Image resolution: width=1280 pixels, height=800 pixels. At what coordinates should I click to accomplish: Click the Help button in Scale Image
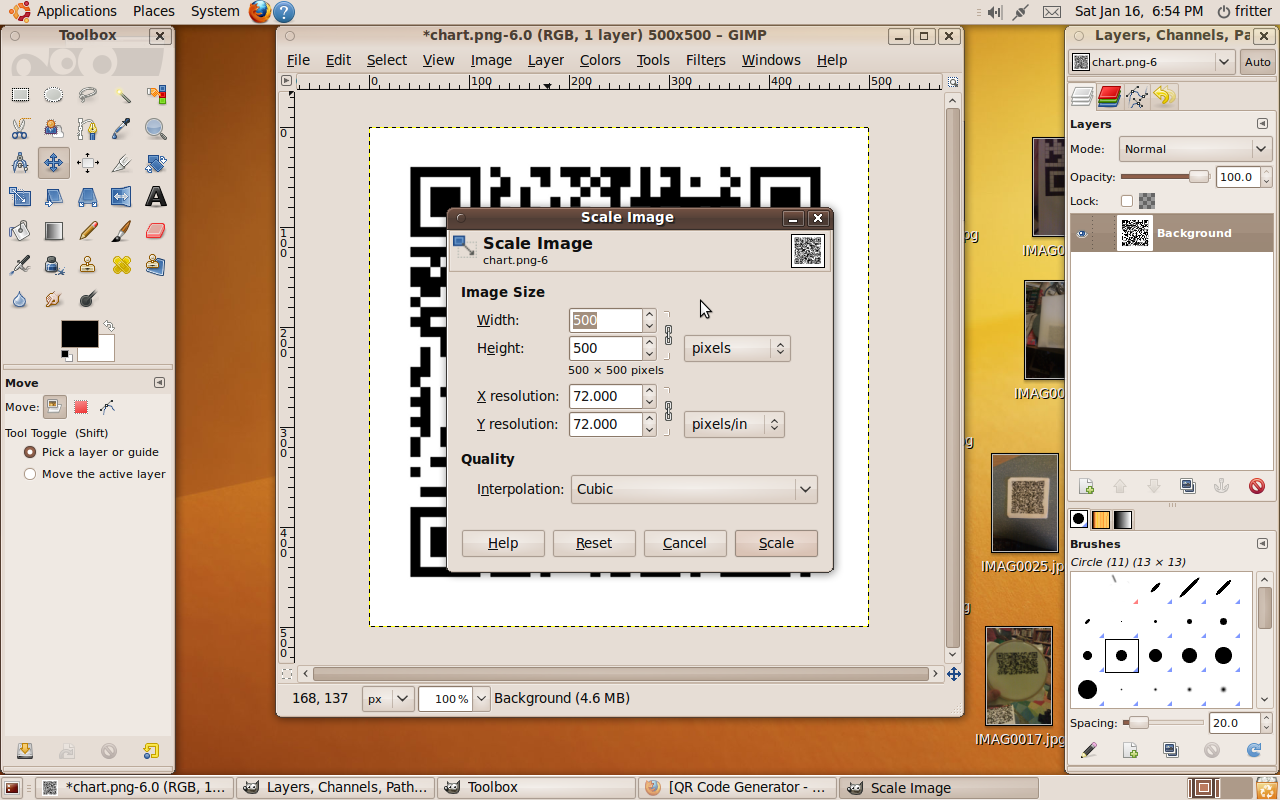pyautogui.click(x=503, y=543)
